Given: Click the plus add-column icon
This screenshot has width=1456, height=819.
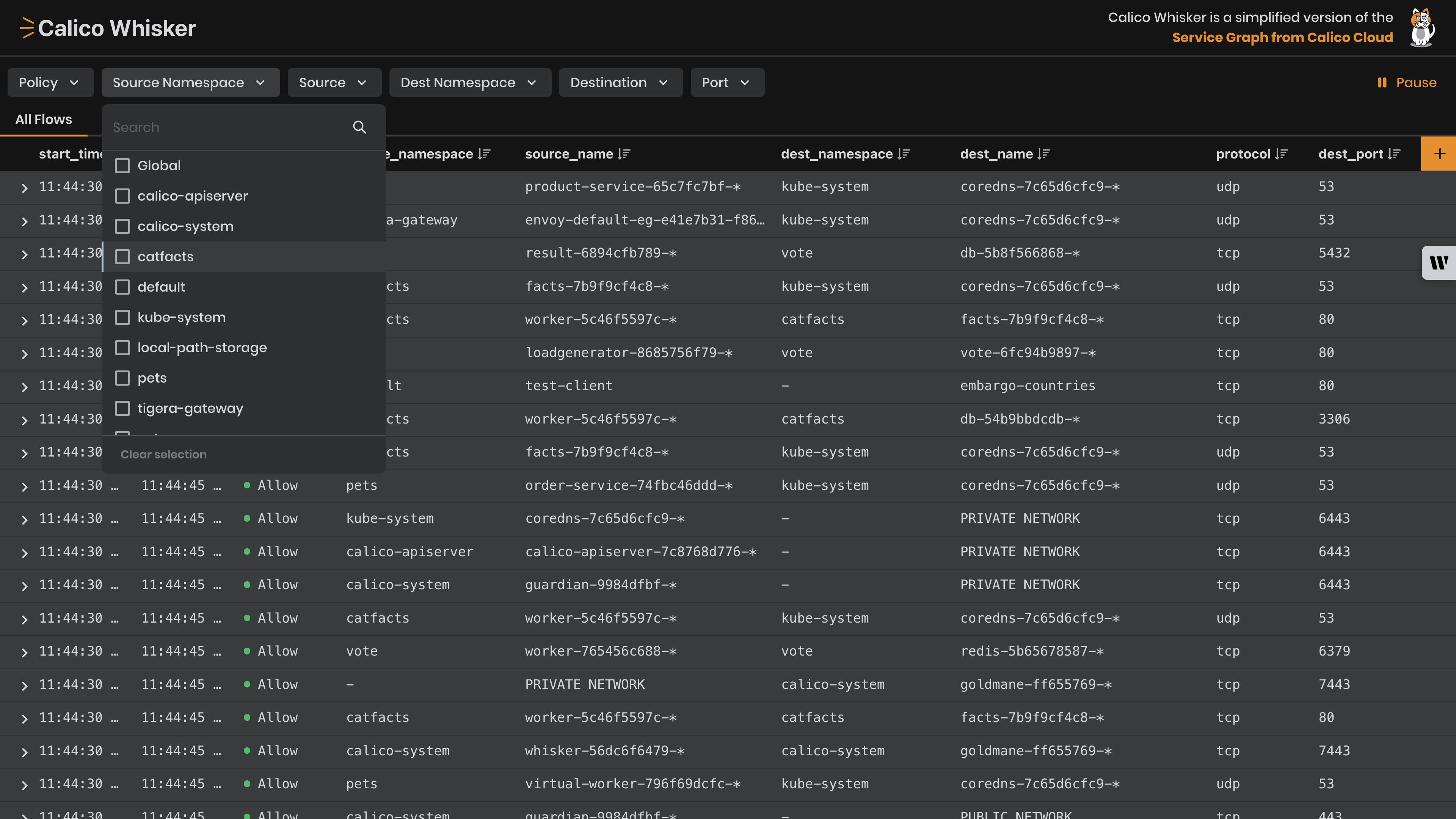Looking at the screenshot, I should point(1439,154).
